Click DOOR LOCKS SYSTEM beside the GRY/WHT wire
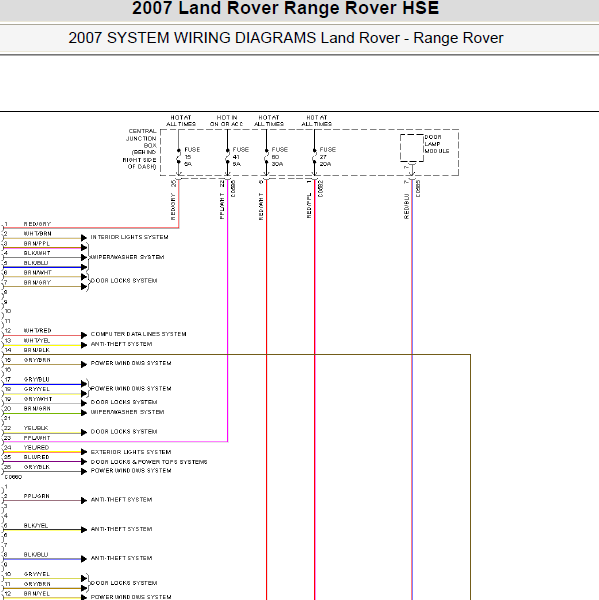The width and height of the screenshot is (599, 600). [x=124, y=402]
